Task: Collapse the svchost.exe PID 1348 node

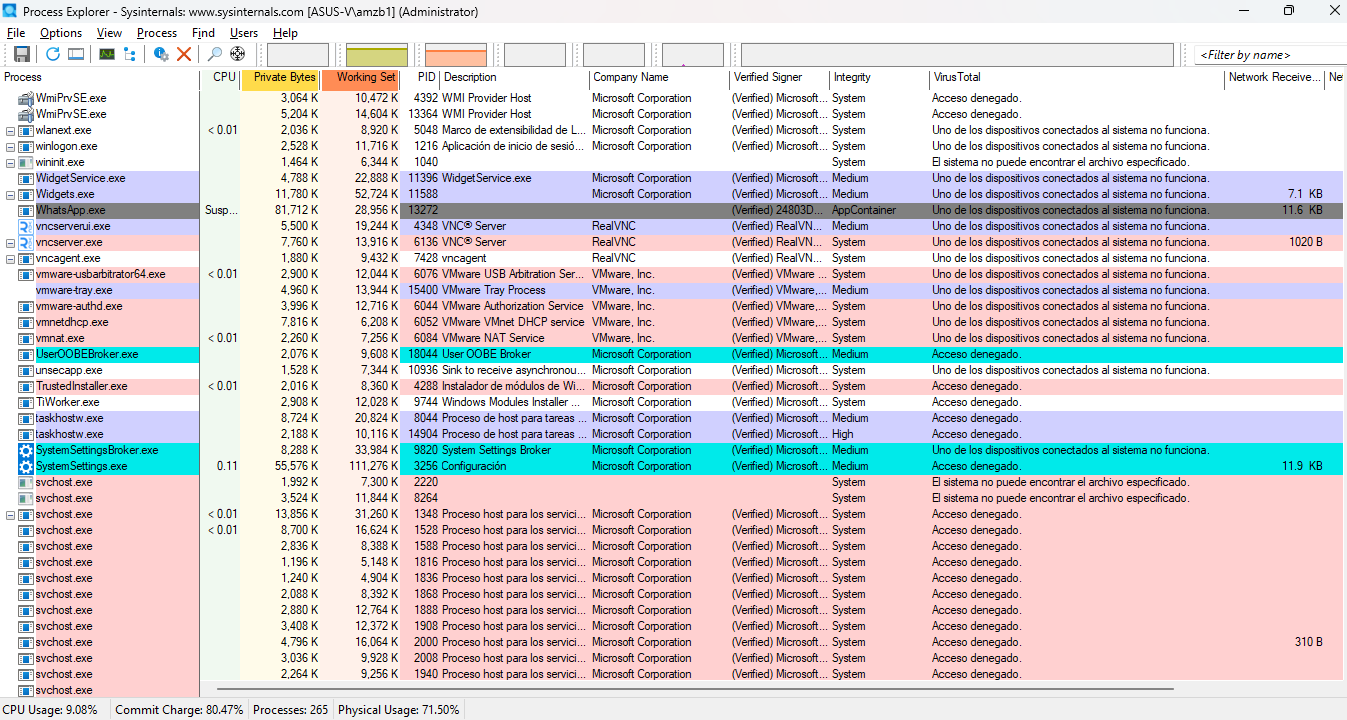Action: click(11, 514)
